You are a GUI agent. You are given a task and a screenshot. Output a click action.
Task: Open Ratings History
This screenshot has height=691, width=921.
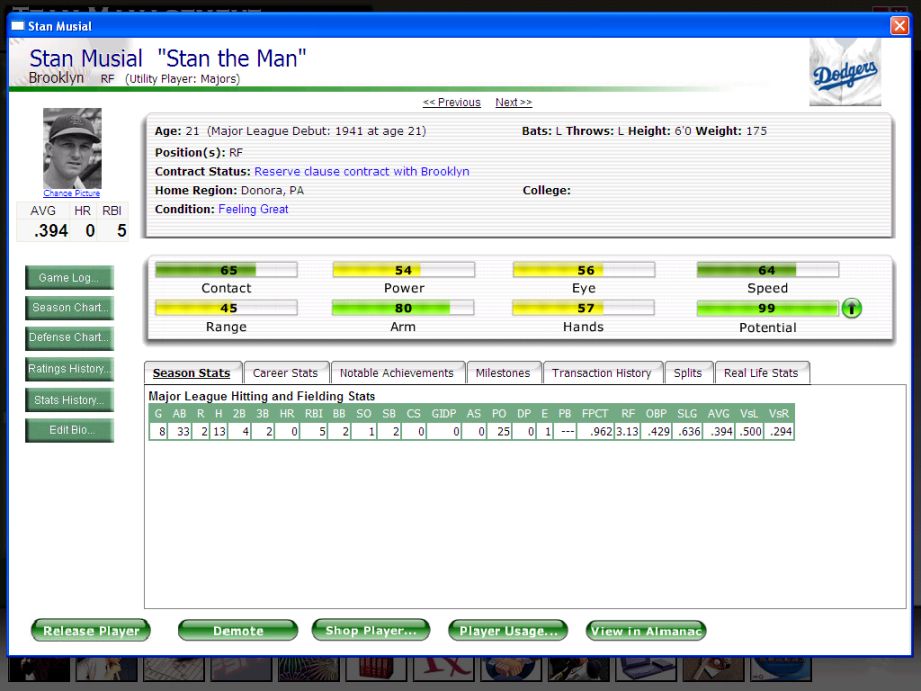point(69,369)
